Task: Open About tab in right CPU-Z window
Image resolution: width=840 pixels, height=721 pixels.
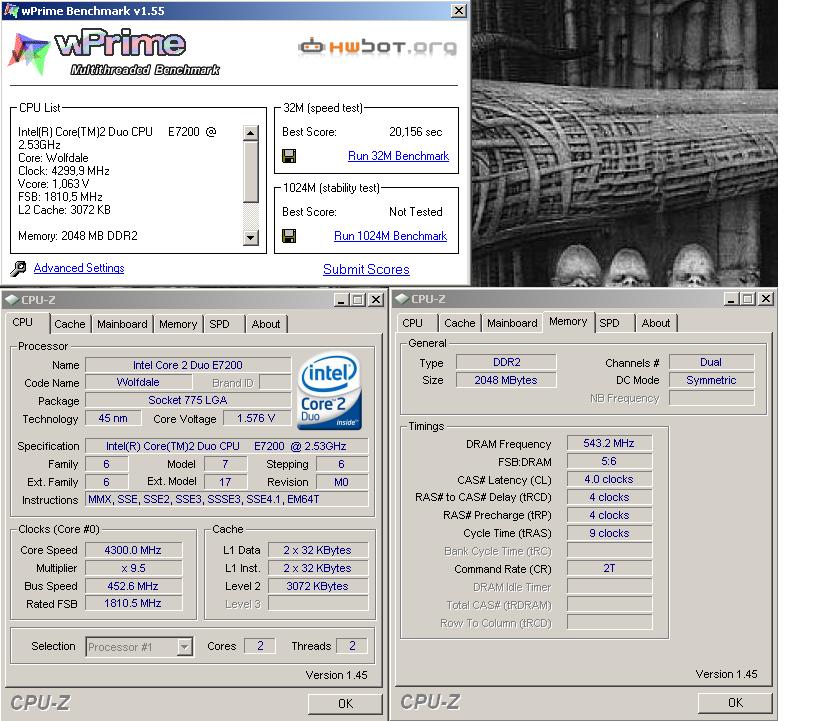Action: [x=656, y=323]
